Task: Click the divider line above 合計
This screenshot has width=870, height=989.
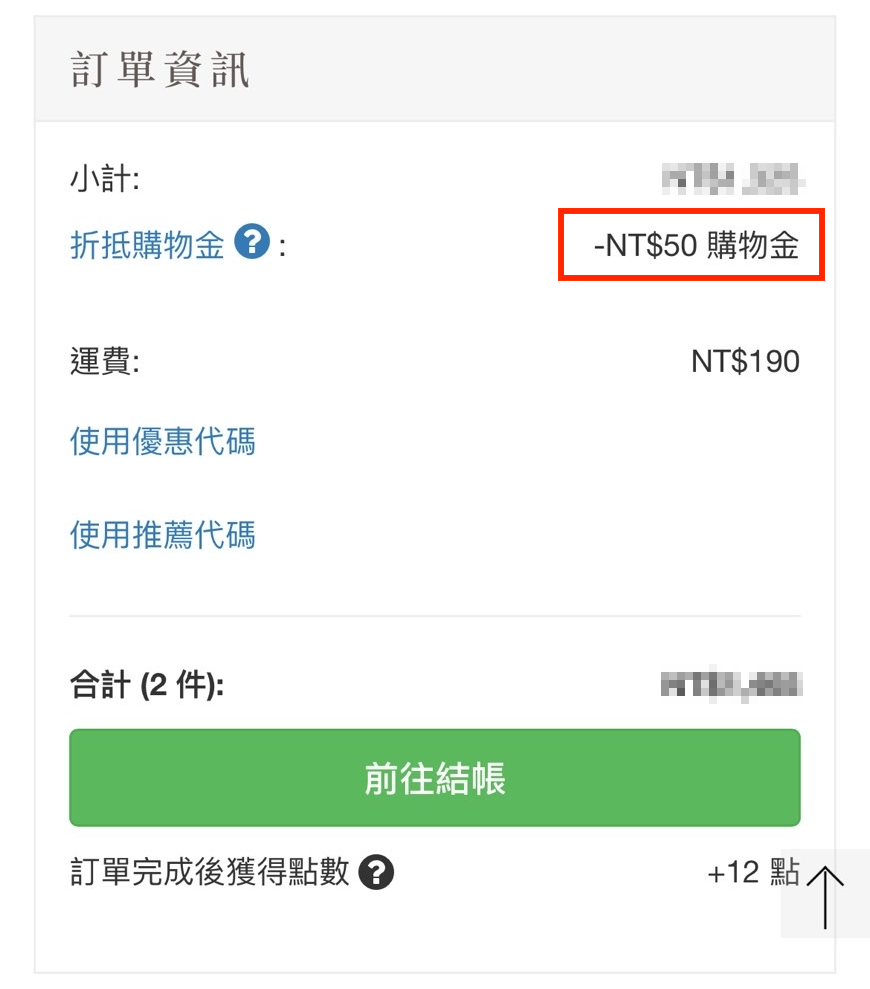Action: coord(434,616)
